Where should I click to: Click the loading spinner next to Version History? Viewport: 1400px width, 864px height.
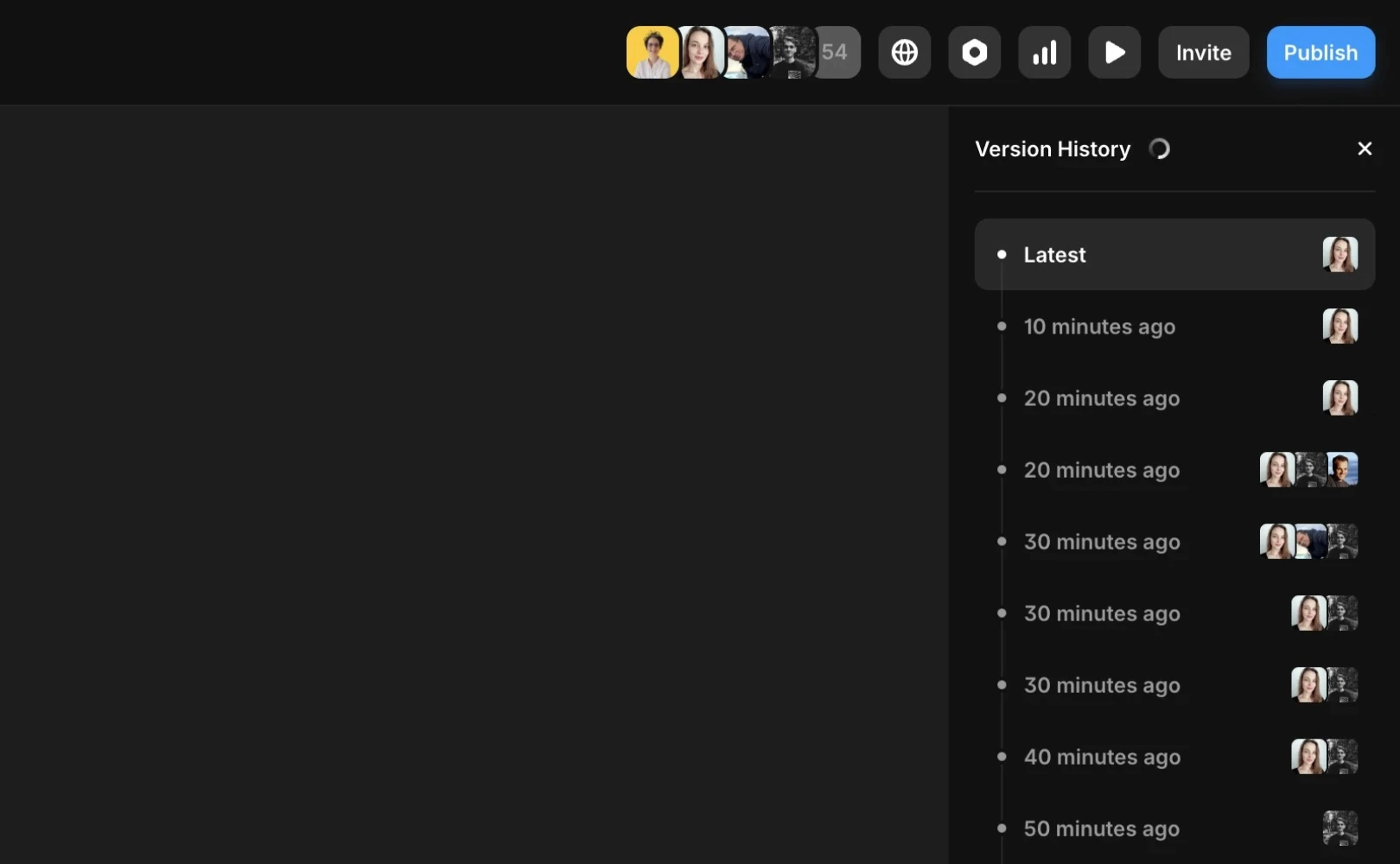tap(1159, 149)
